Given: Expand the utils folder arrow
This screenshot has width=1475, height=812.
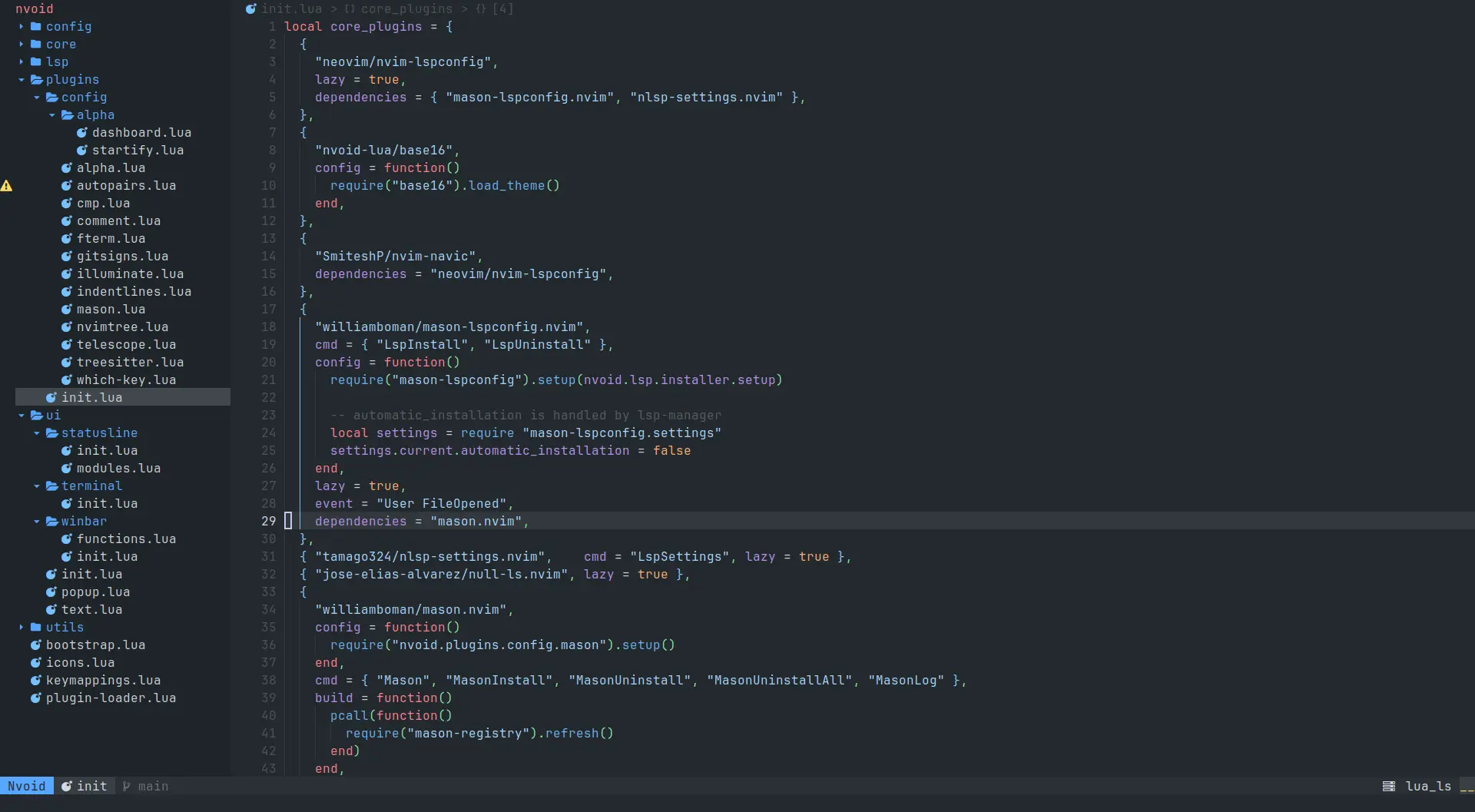Looking at the screenshot, I should [22, 628].
